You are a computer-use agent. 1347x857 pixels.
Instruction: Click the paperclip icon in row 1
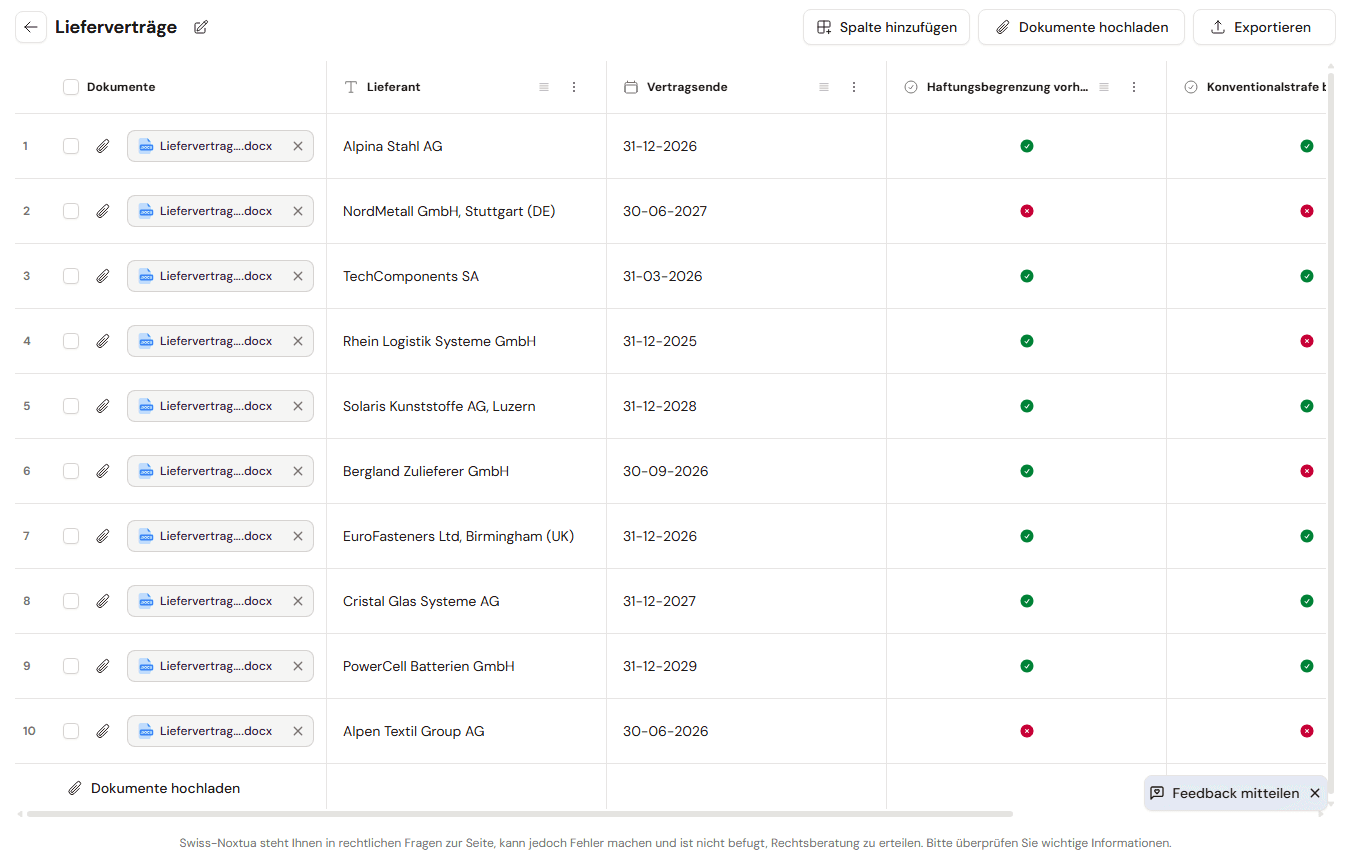click(102, 146)
